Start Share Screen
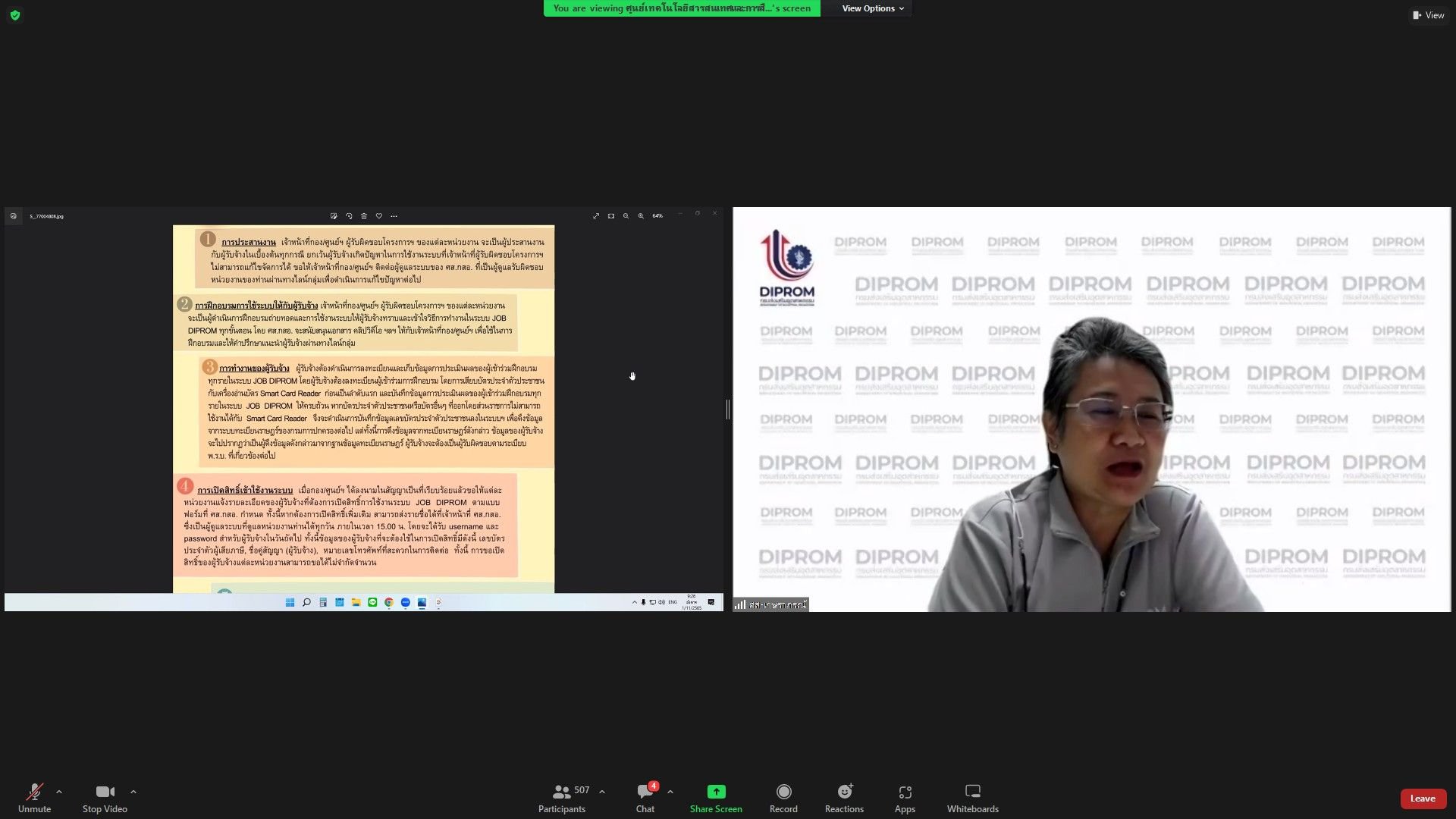The height and width of the screenshot is (819, 1456). tap(716, 798)
